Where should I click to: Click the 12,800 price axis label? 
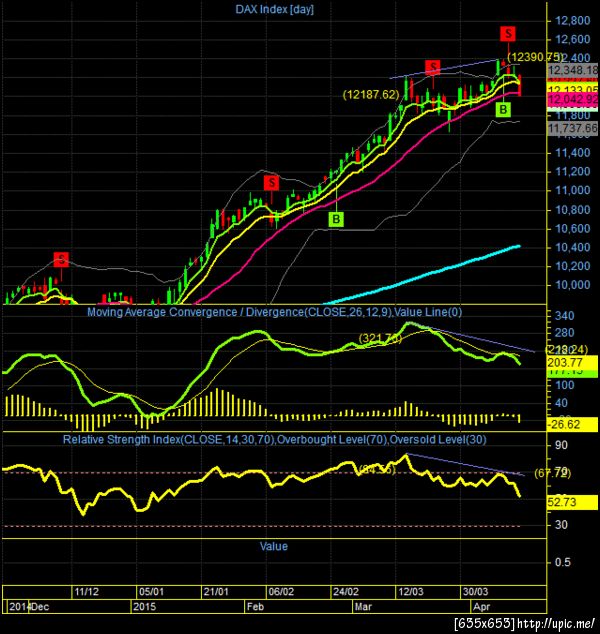click(x=573, y=21)
